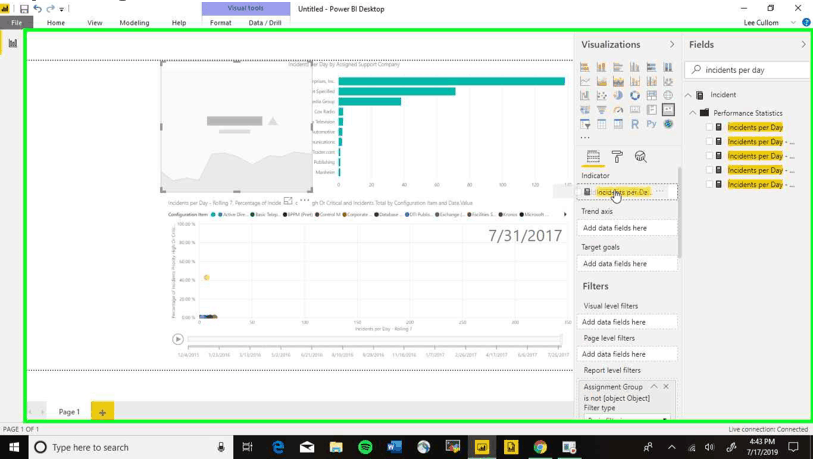Select the Donut chart visual
815x460 pixels.
(x=635, y=96)
